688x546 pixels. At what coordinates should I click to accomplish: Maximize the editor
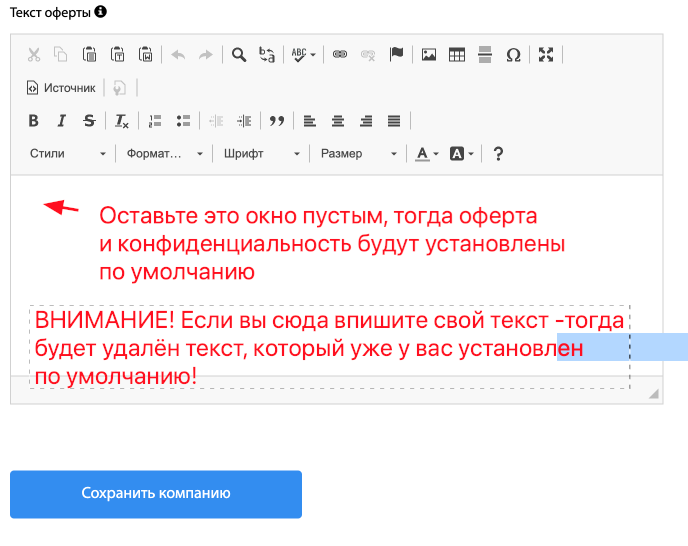(546, 55)
